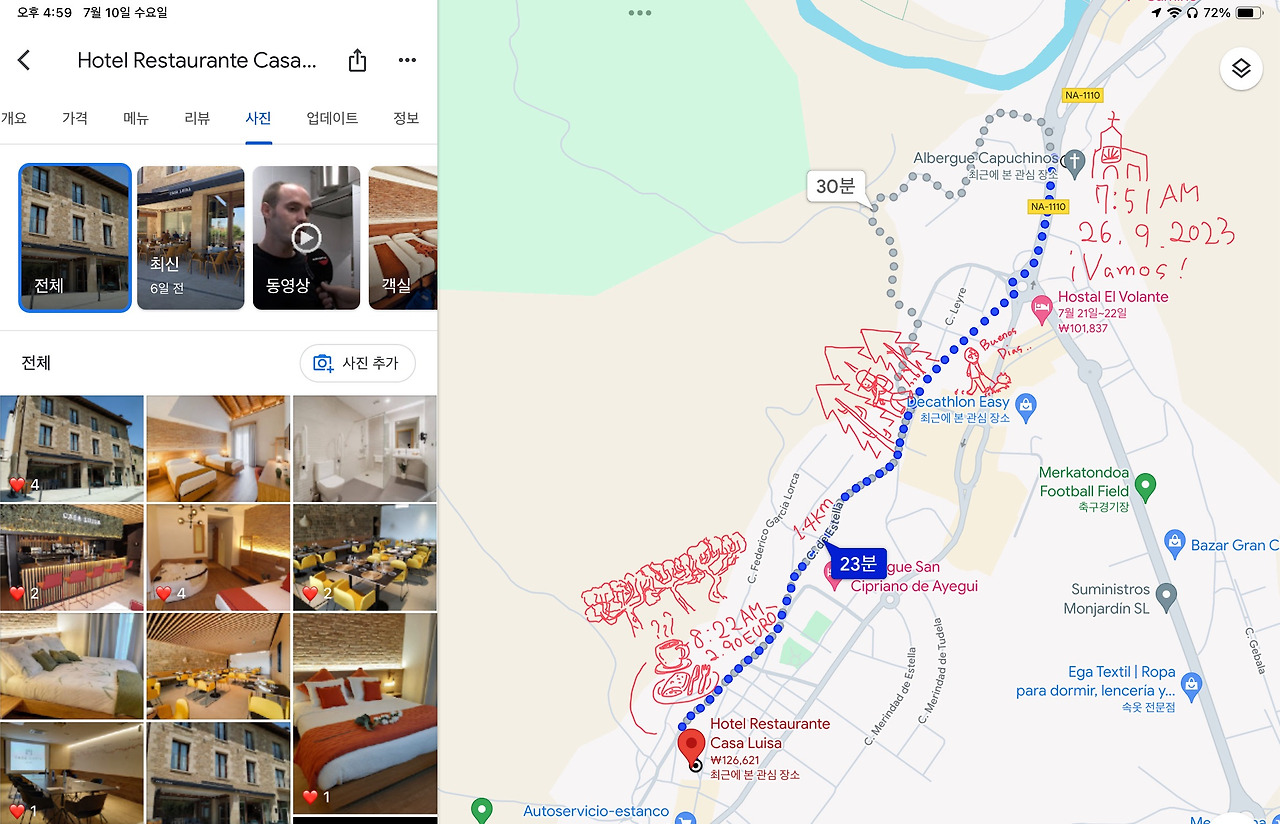Open the three-dot more options menu
1280x824 pixels.
(407, 61)
